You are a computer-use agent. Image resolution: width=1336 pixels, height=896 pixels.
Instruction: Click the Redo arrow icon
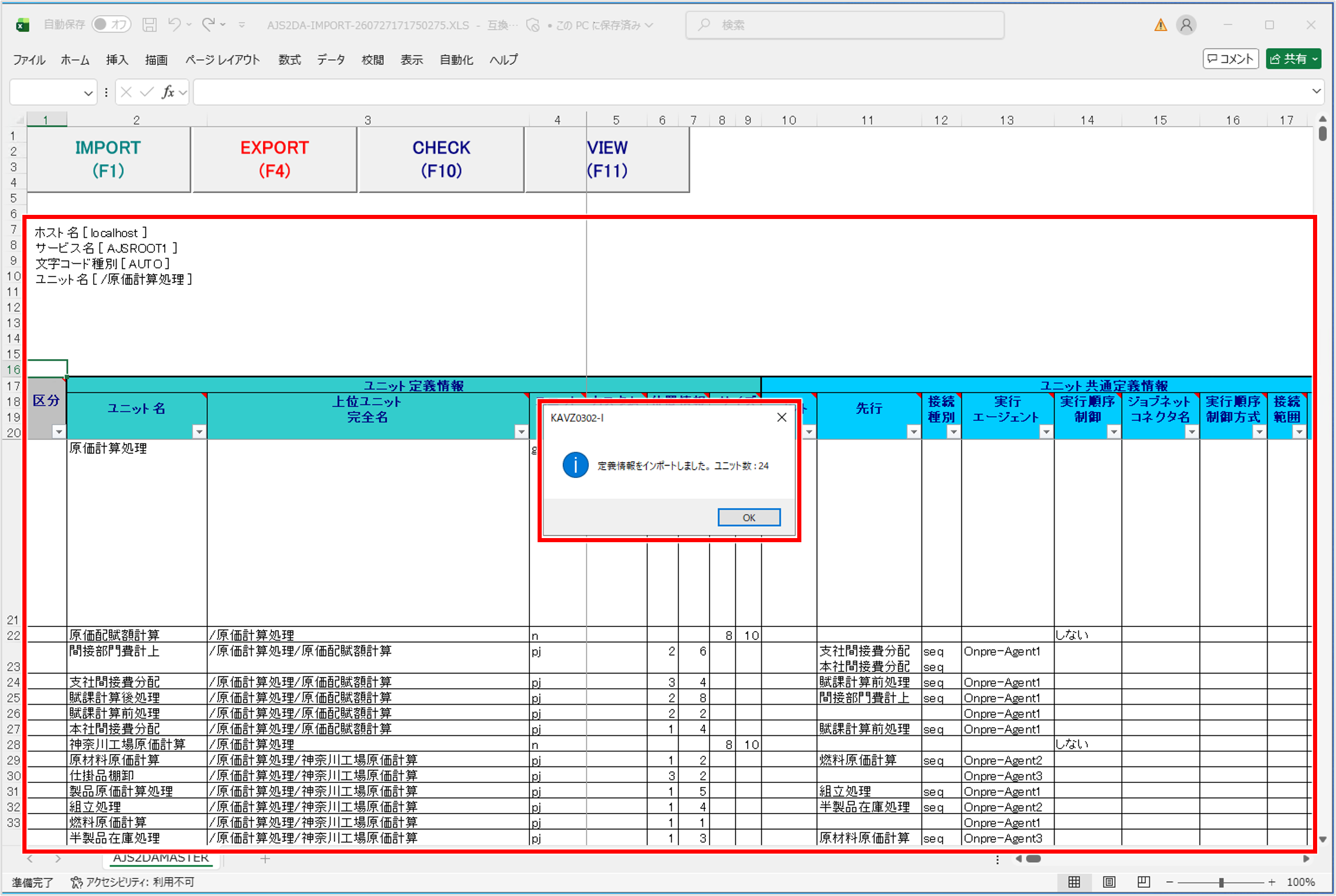click(x=208, y=24)
